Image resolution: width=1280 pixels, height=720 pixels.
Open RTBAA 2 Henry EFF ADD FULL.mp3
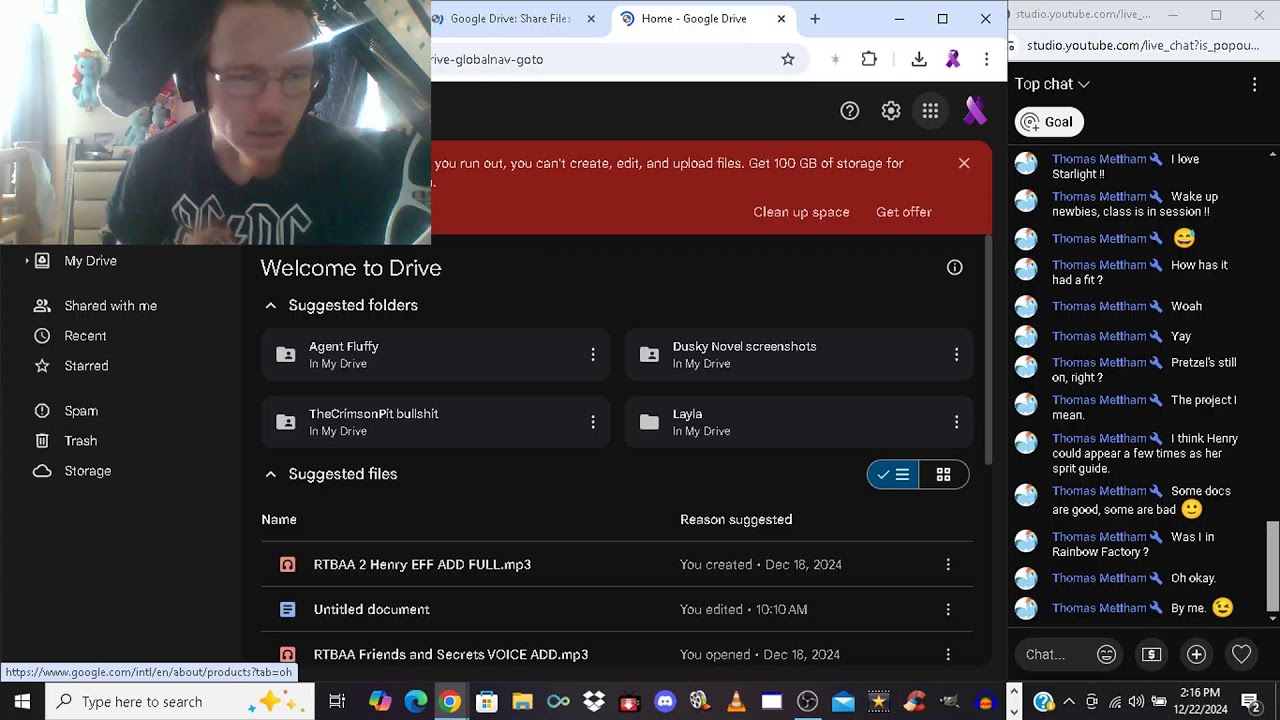pos(422,565)
